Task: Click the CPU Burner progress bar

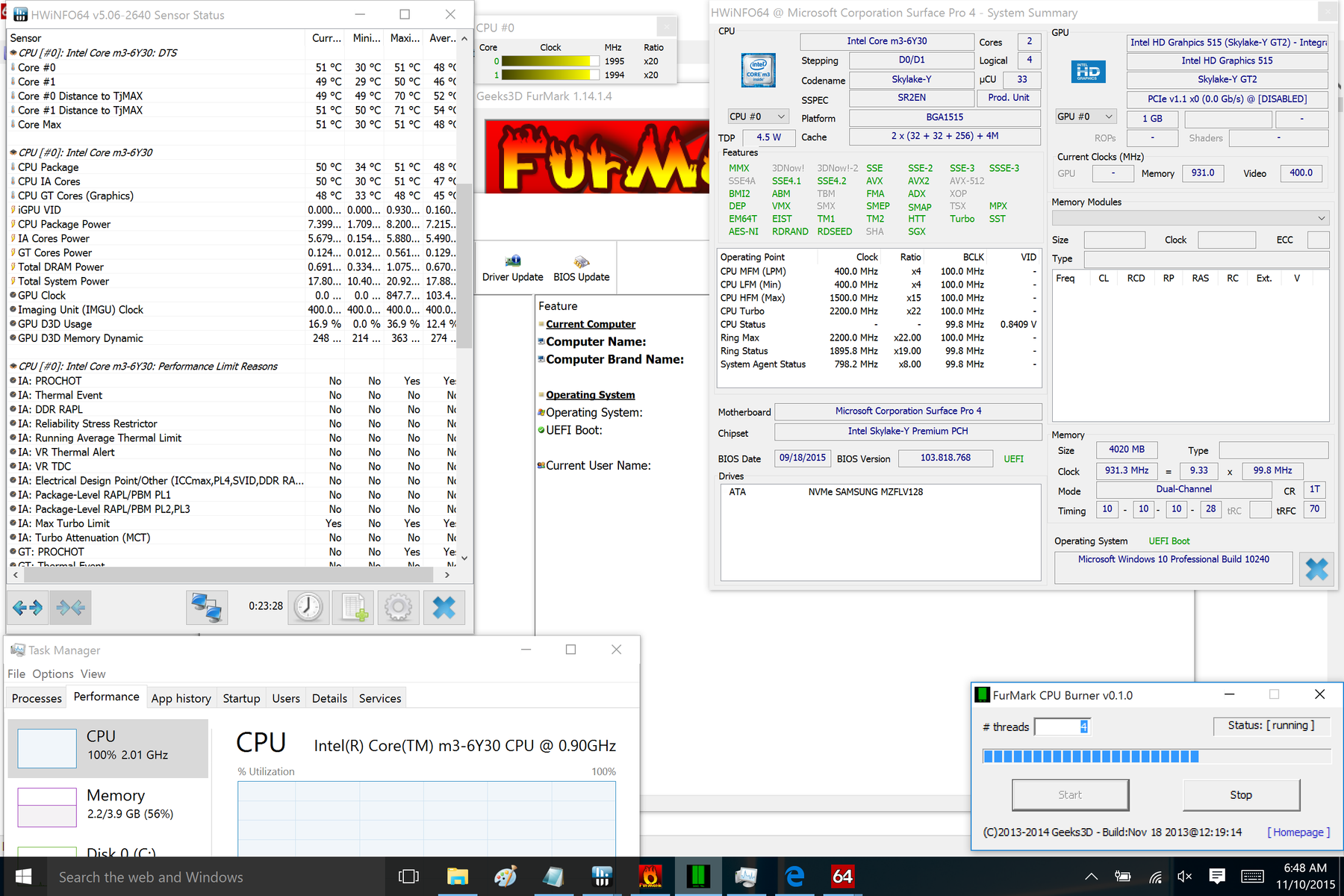Action: click(1157, 756)
